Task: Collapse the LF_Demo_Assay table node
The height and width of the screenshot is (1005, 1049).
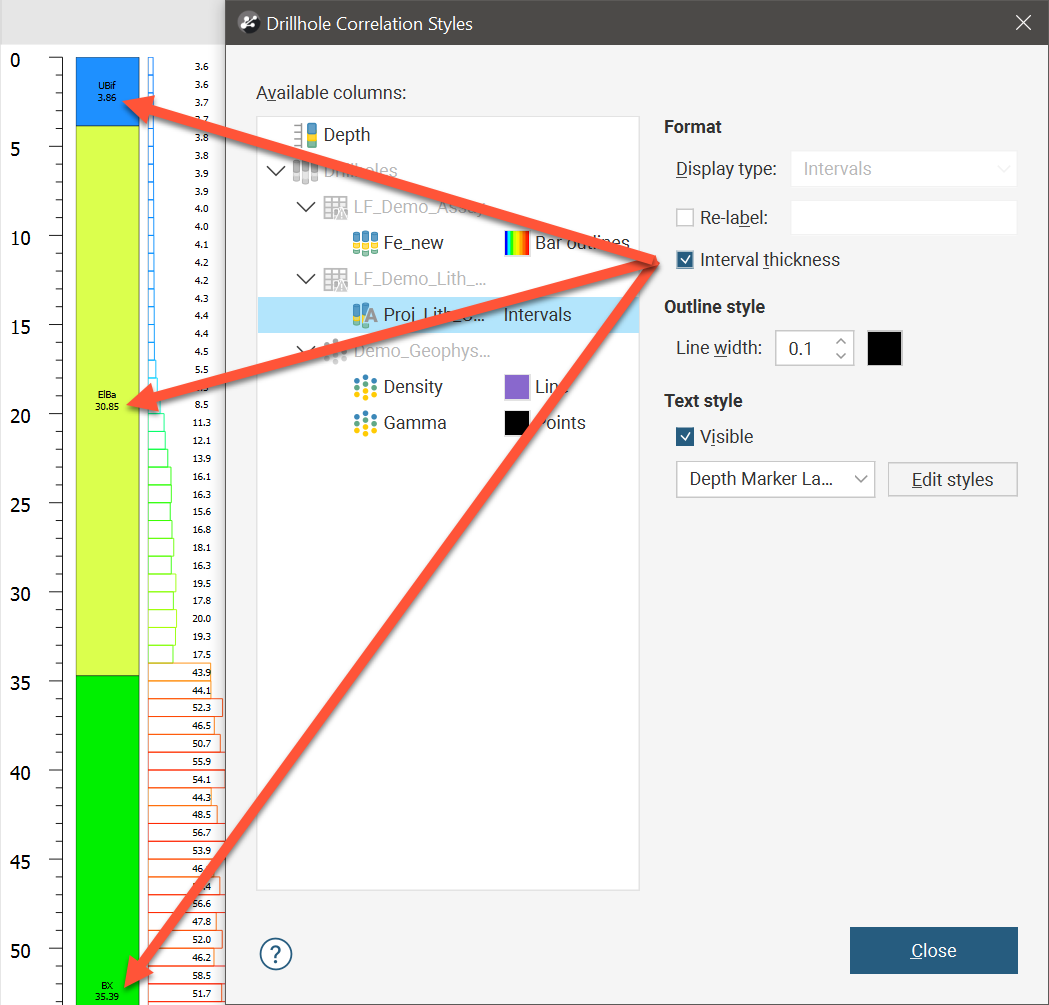Action: pos(306,207)
